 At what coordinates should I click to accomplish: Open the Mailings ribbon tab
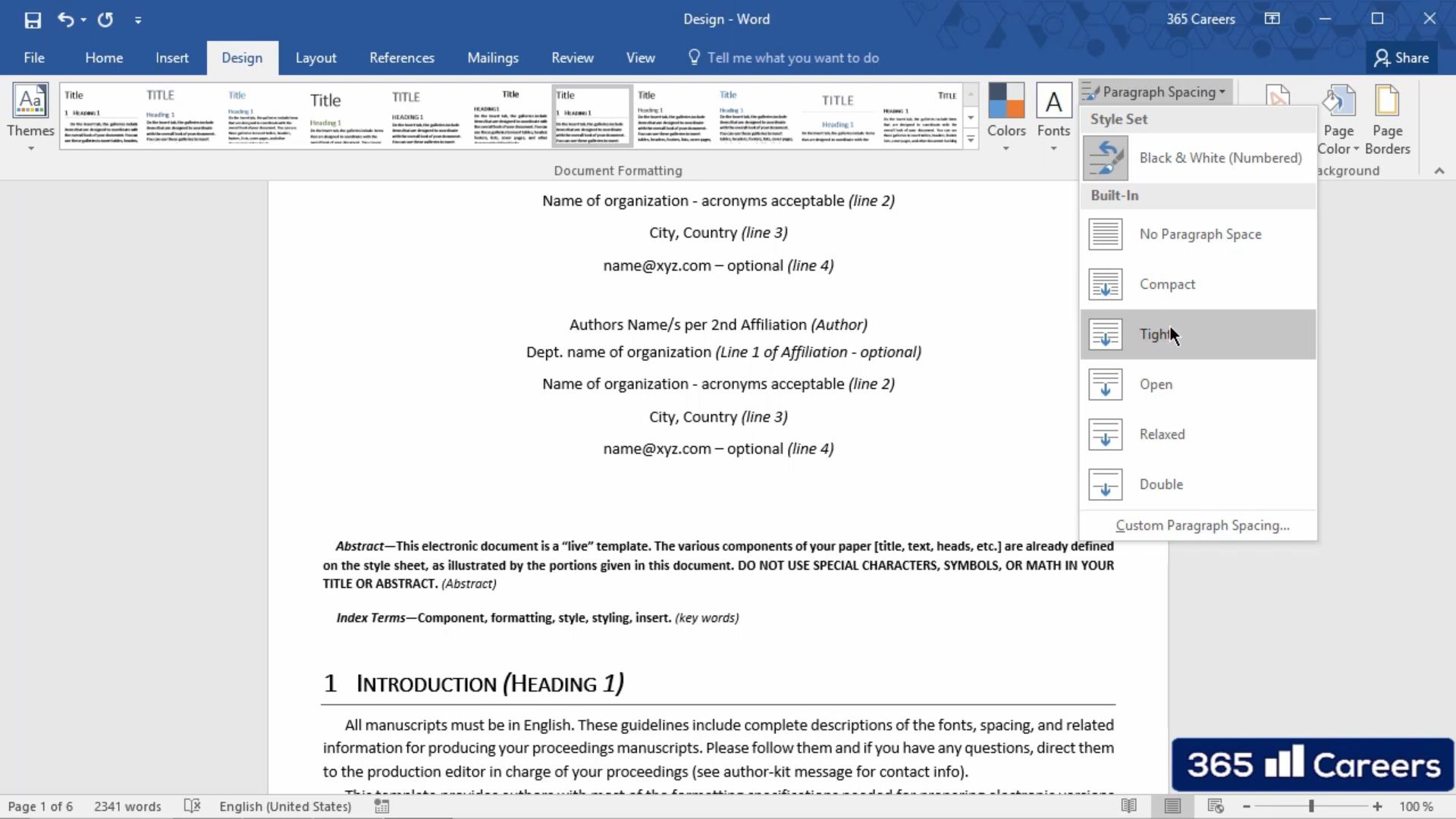pyautogui.click(x=493, y=57)
